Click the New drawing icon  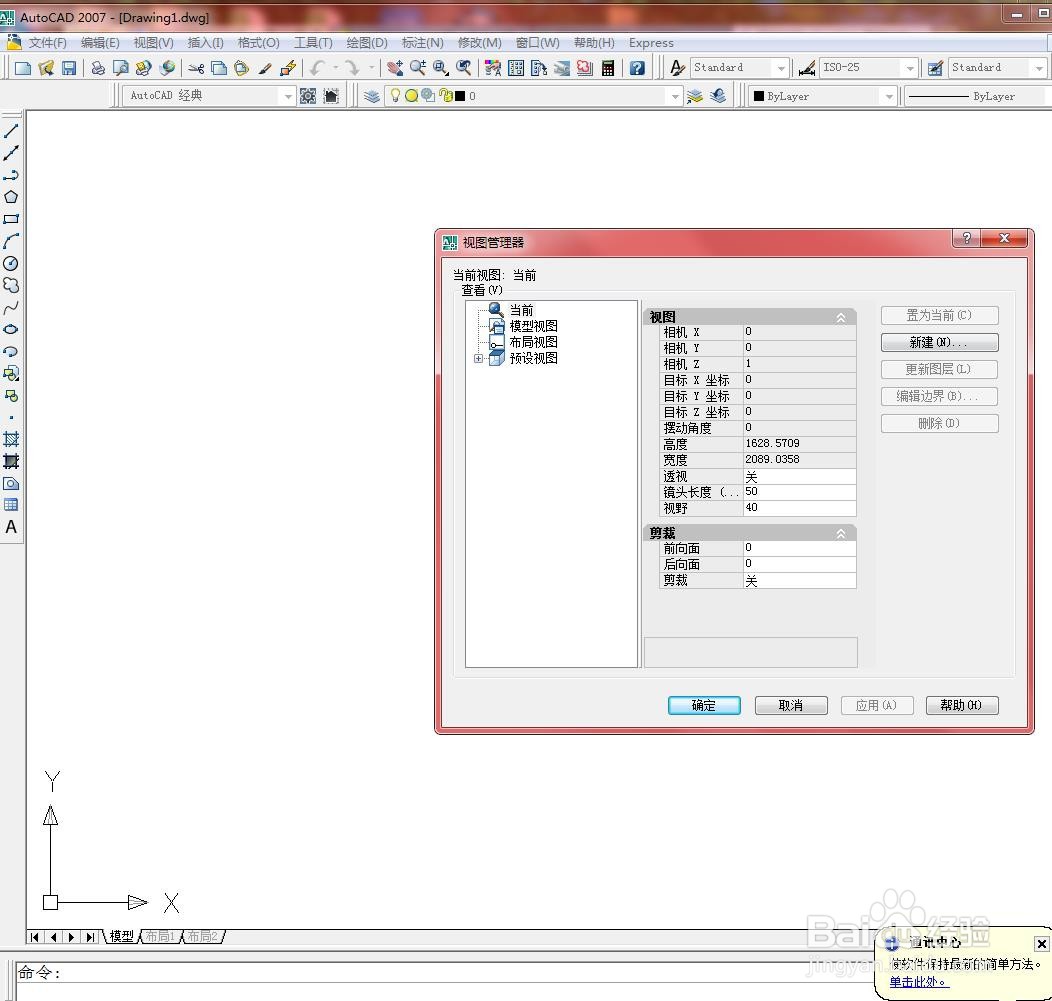23,68
